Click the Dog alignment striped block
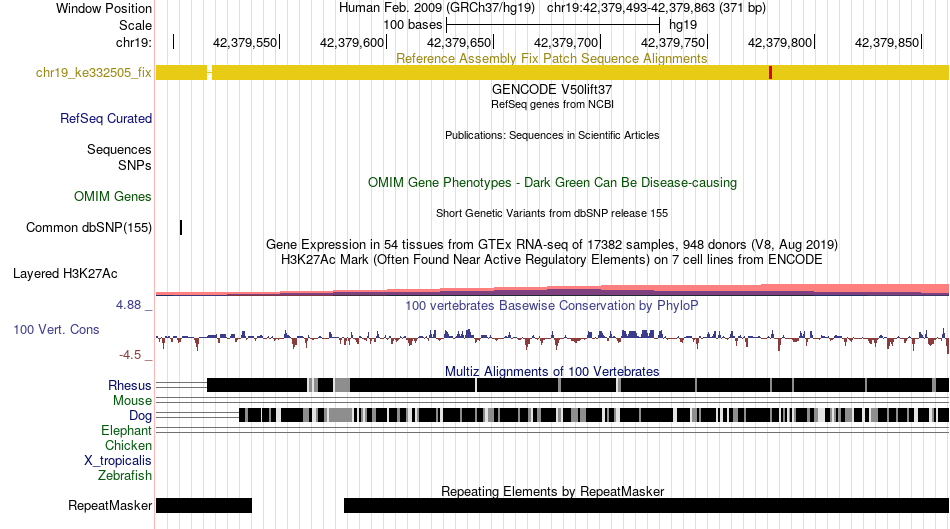Screen dimensions: 950x529 594,415
